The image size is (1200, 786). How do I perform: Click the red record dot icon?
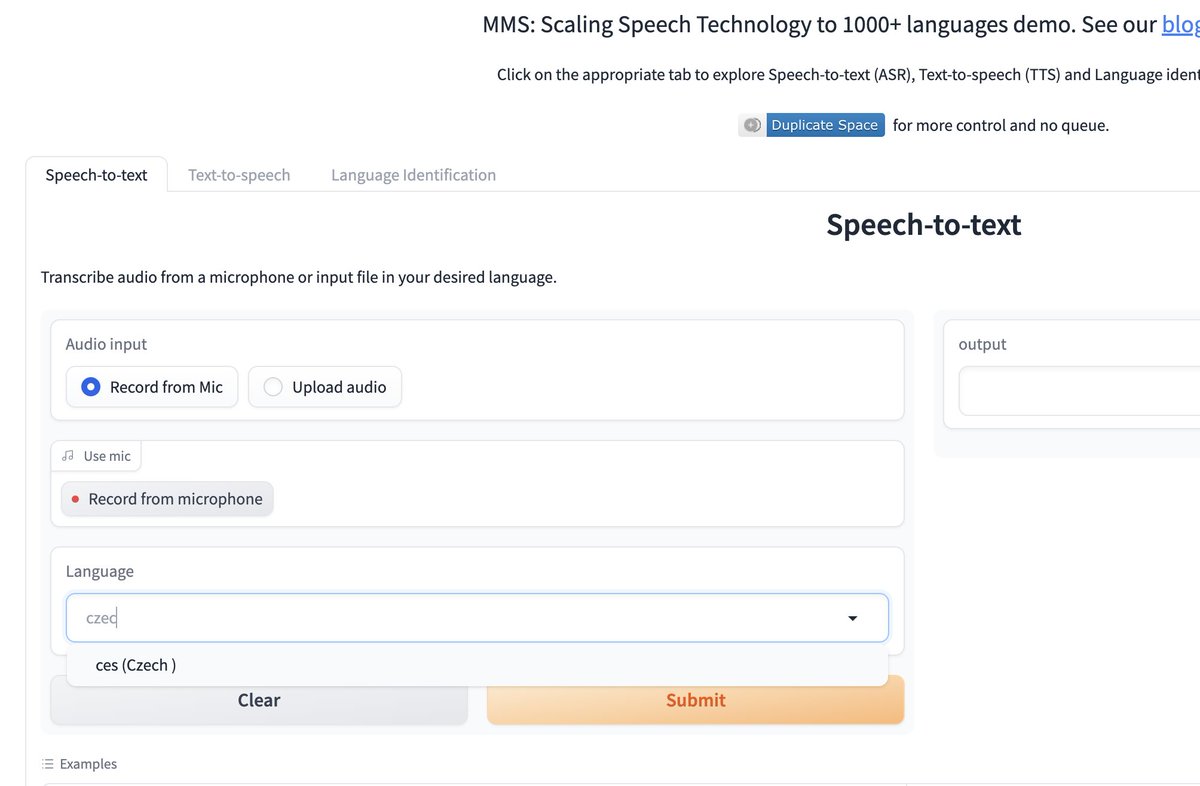[x=75, y=499]
